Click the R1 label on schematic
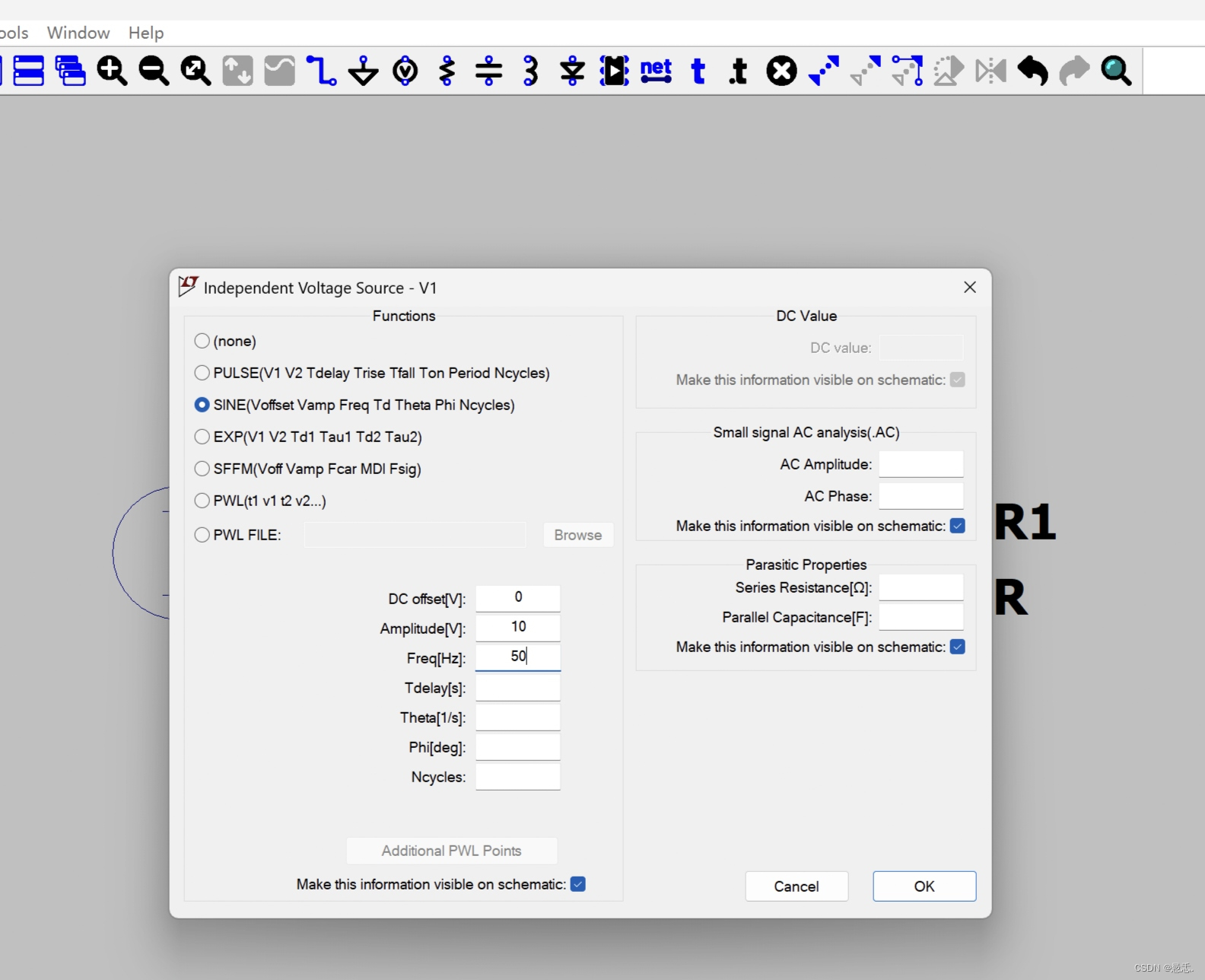The image size is (1205, 980). coord(1025,523)
